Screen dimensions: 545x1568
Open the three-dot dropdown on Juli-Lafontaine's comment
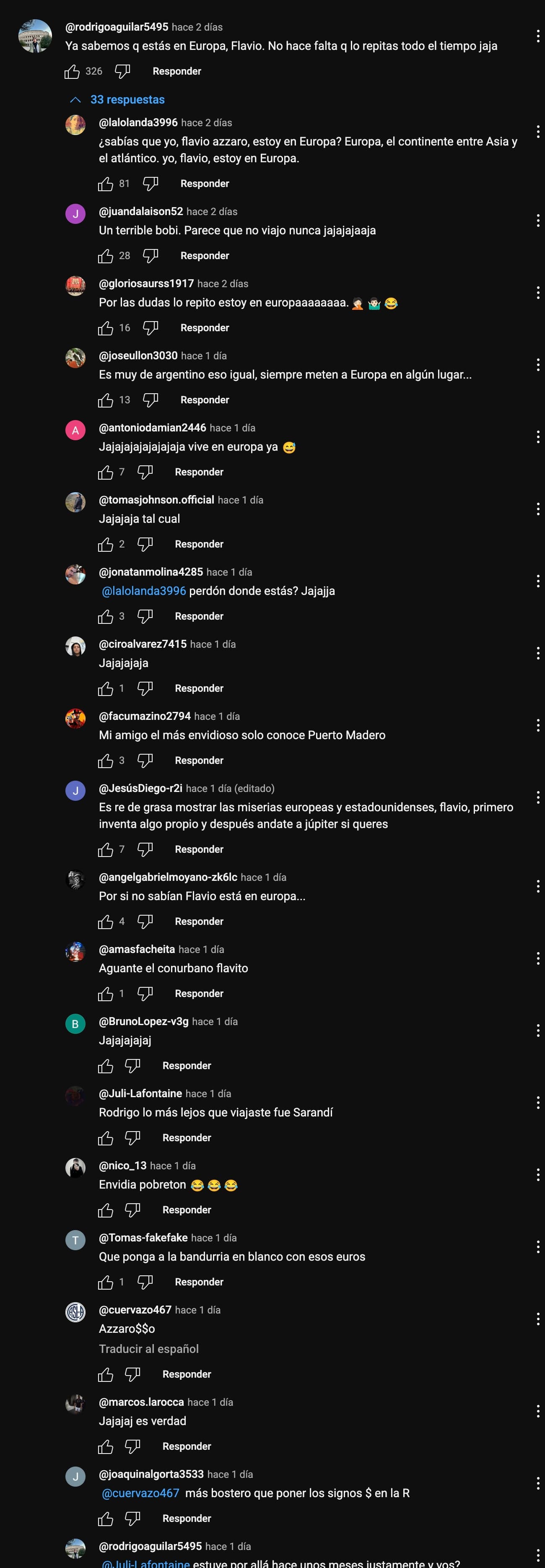tap(538, 1103)
